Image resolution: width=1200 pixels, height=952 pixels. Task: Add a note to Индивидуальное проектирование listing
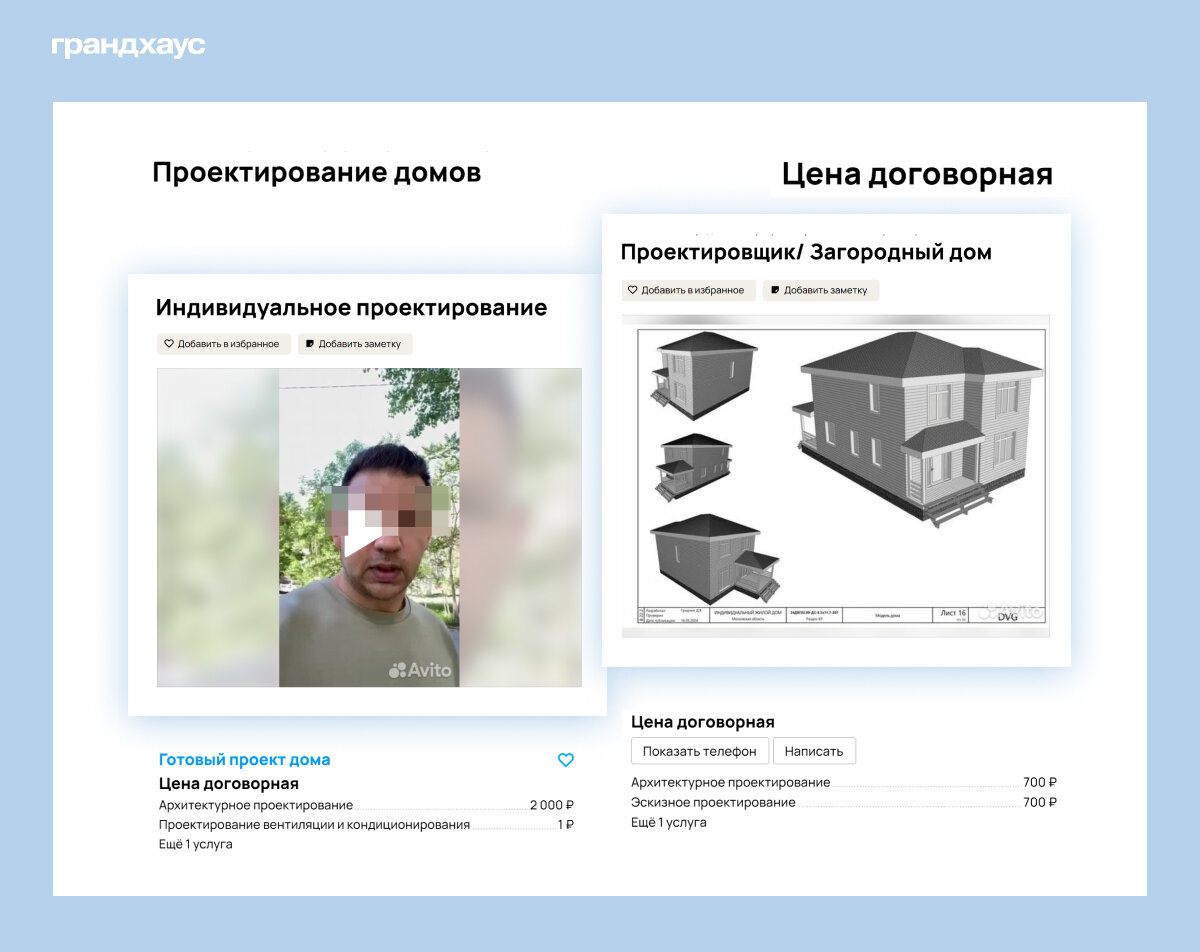pyautogui.click(x=355, y=344)
